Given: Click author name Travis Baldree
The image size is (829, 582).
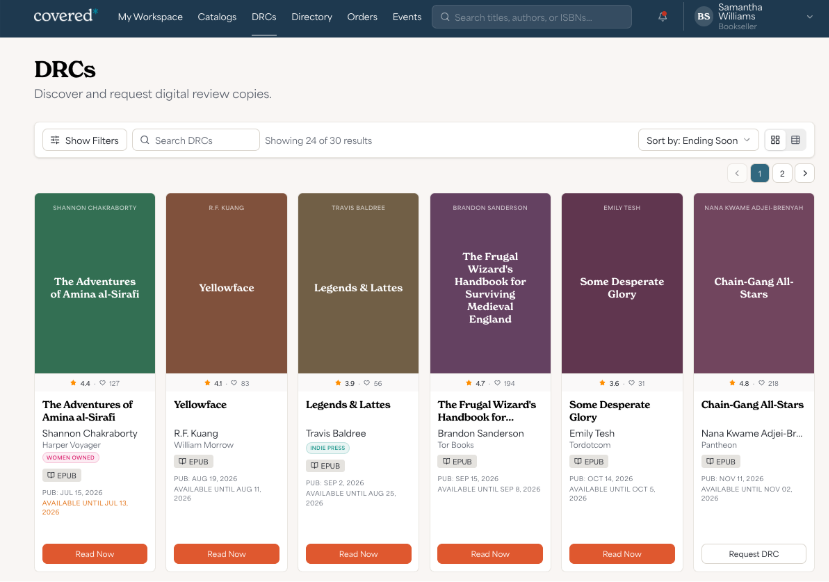Looking at the screenshot, I should pos(336,433).
